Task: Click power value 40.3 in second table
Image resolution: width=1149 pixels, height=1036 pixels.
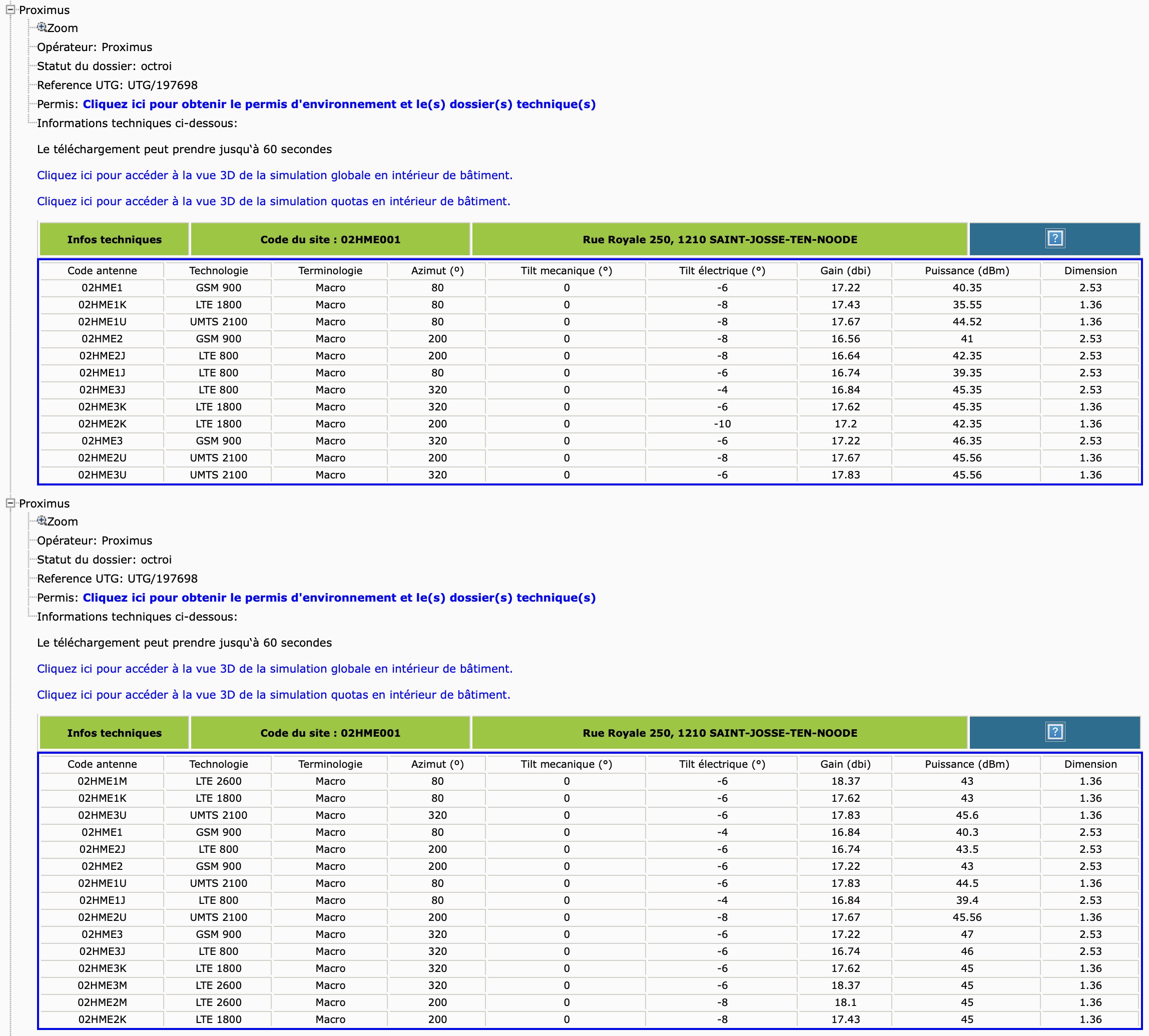Action: 966,832
